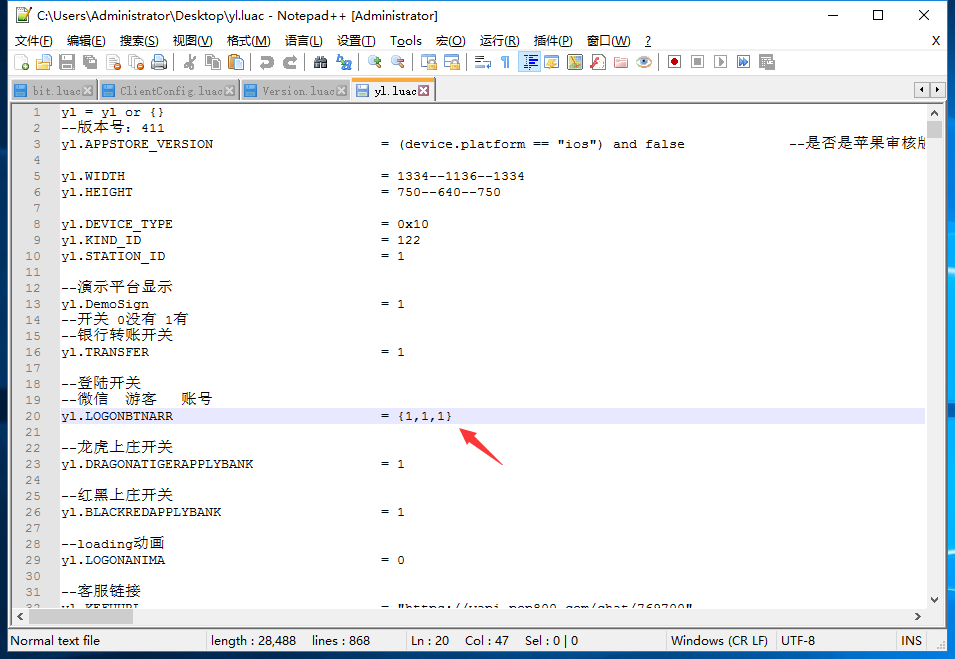The width and height of the screenshot is (955, 659).
Task: Toggle show all characters pilcrow icon
Action: click(505, 62)
